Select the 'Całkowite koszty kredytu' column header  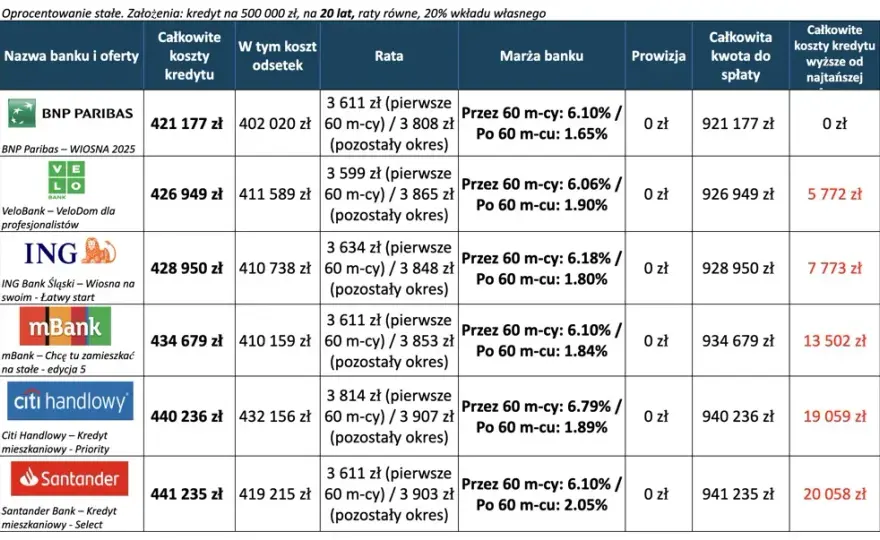(189, 56)
